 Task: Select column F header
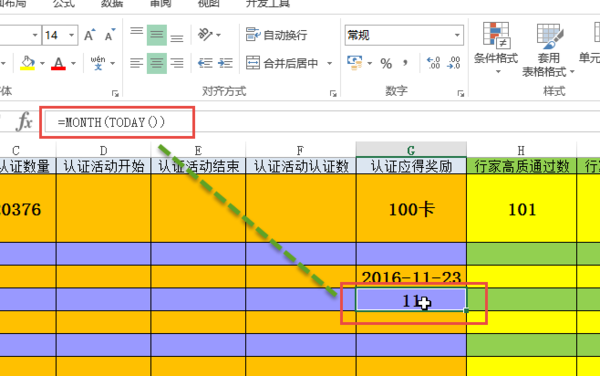click(300, 150)
